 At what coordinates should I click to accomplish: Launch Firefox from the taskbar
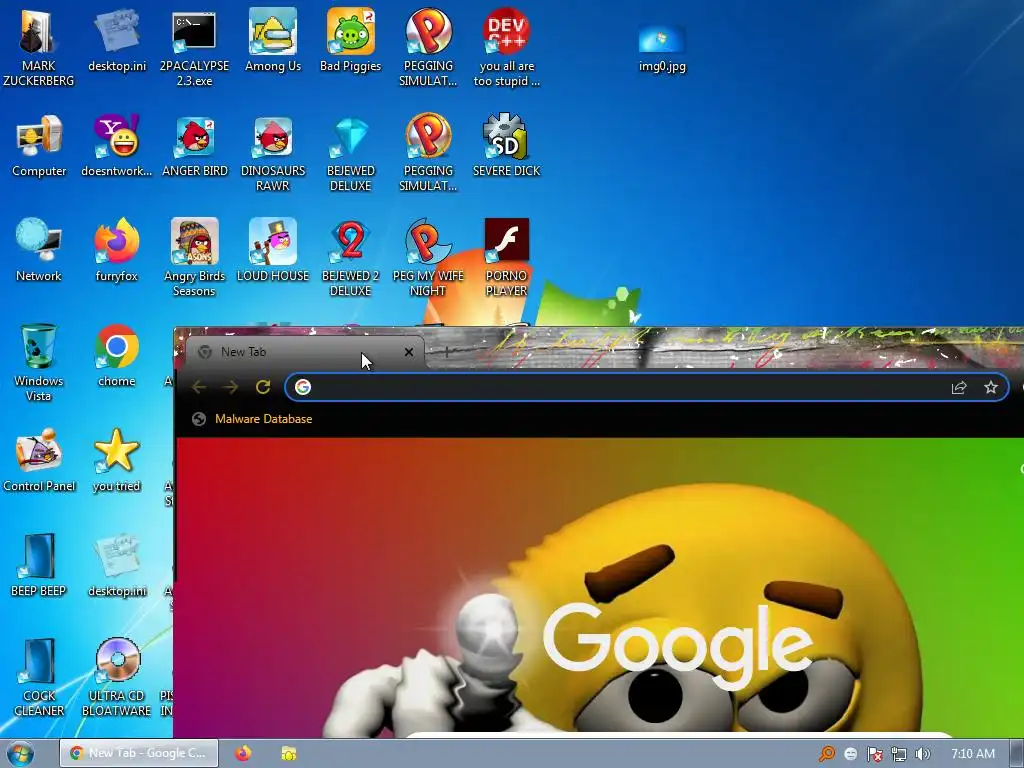(243, 753)
